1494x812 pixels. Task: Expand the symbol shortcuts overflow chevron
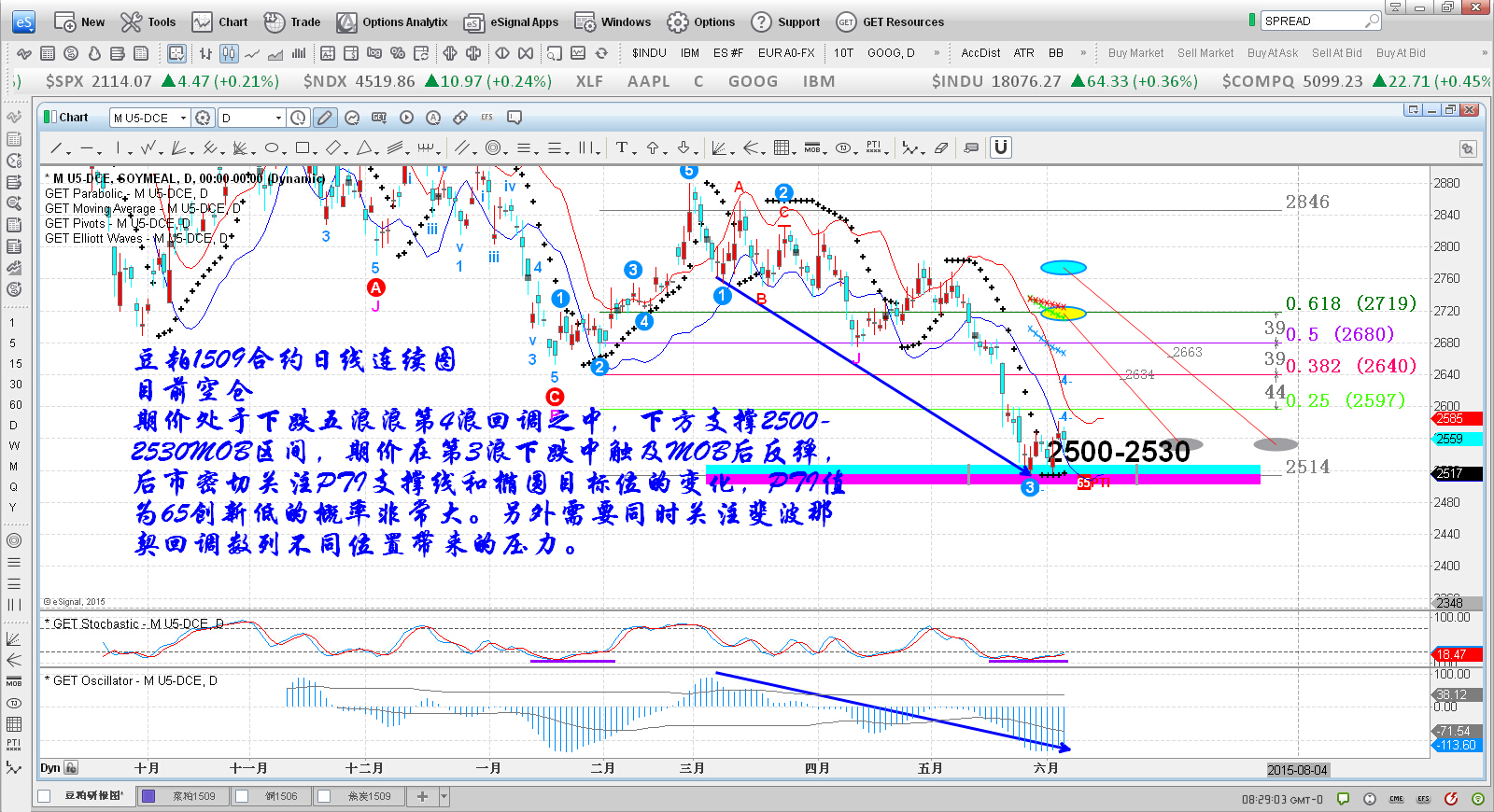[x=937, y=53]
